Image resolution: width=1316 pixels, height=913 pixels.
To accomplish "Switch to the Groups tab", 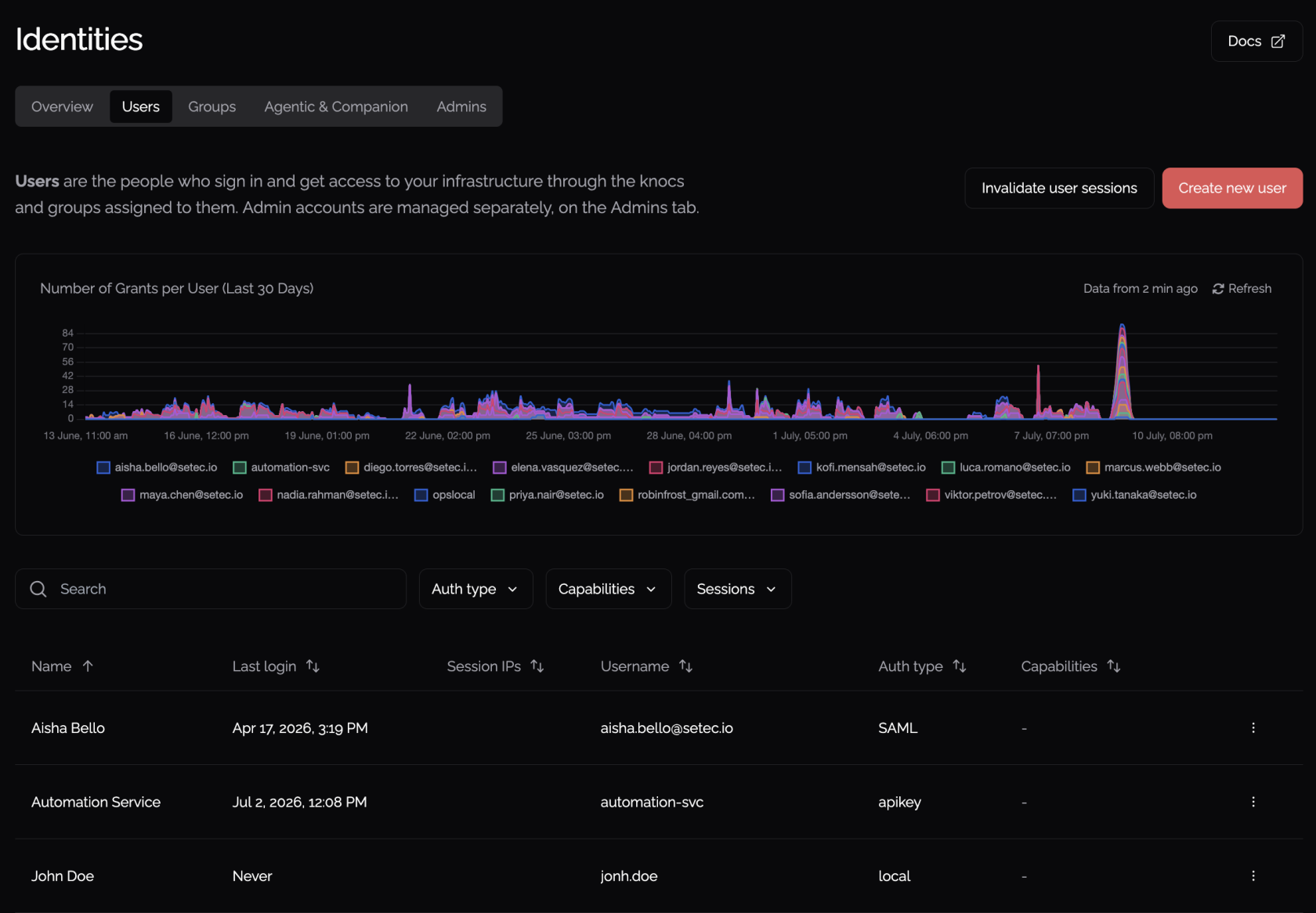I will click(211, 106).
